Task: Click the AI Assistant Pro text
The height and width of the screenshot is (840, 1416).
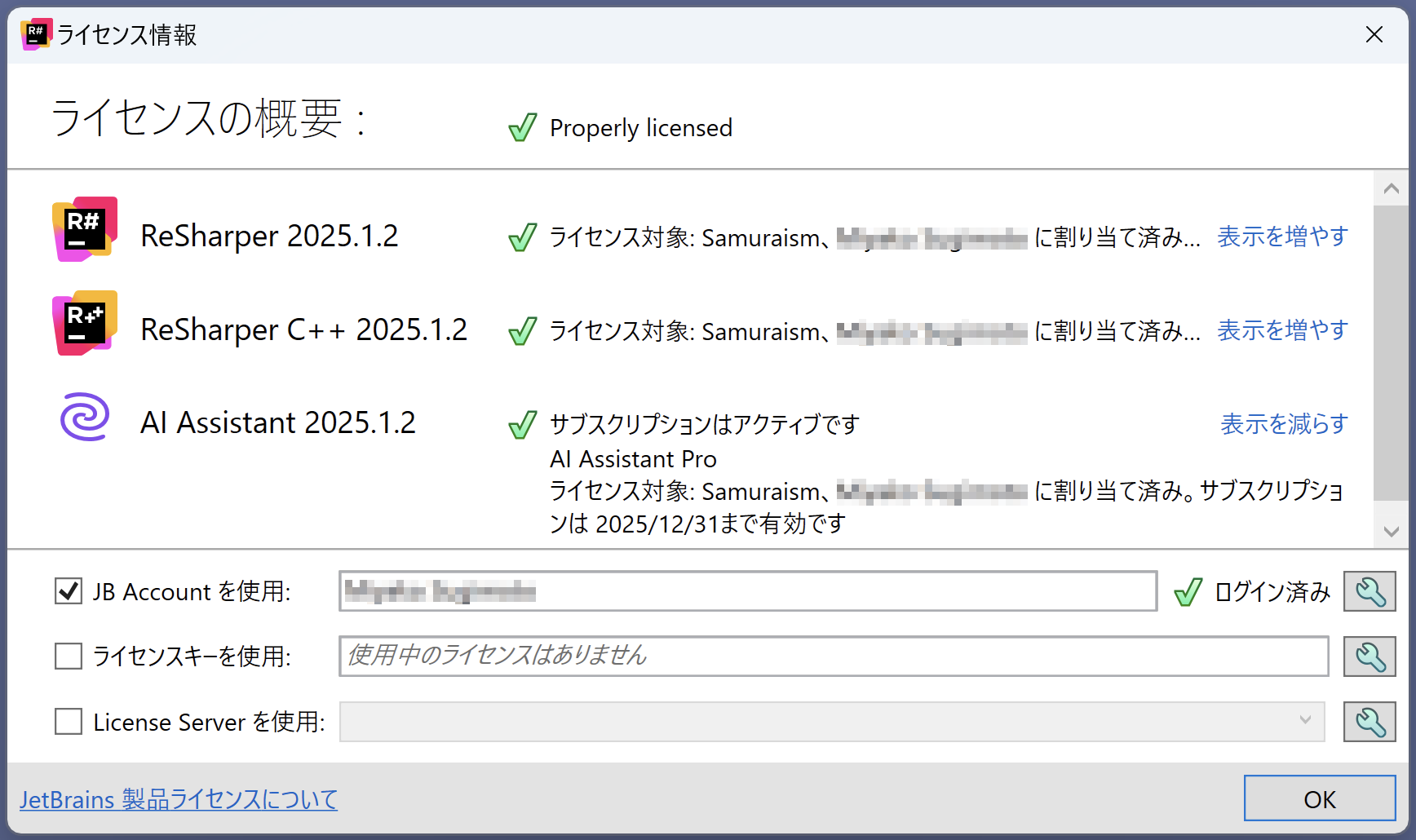Action: click(x=633, y=459)
